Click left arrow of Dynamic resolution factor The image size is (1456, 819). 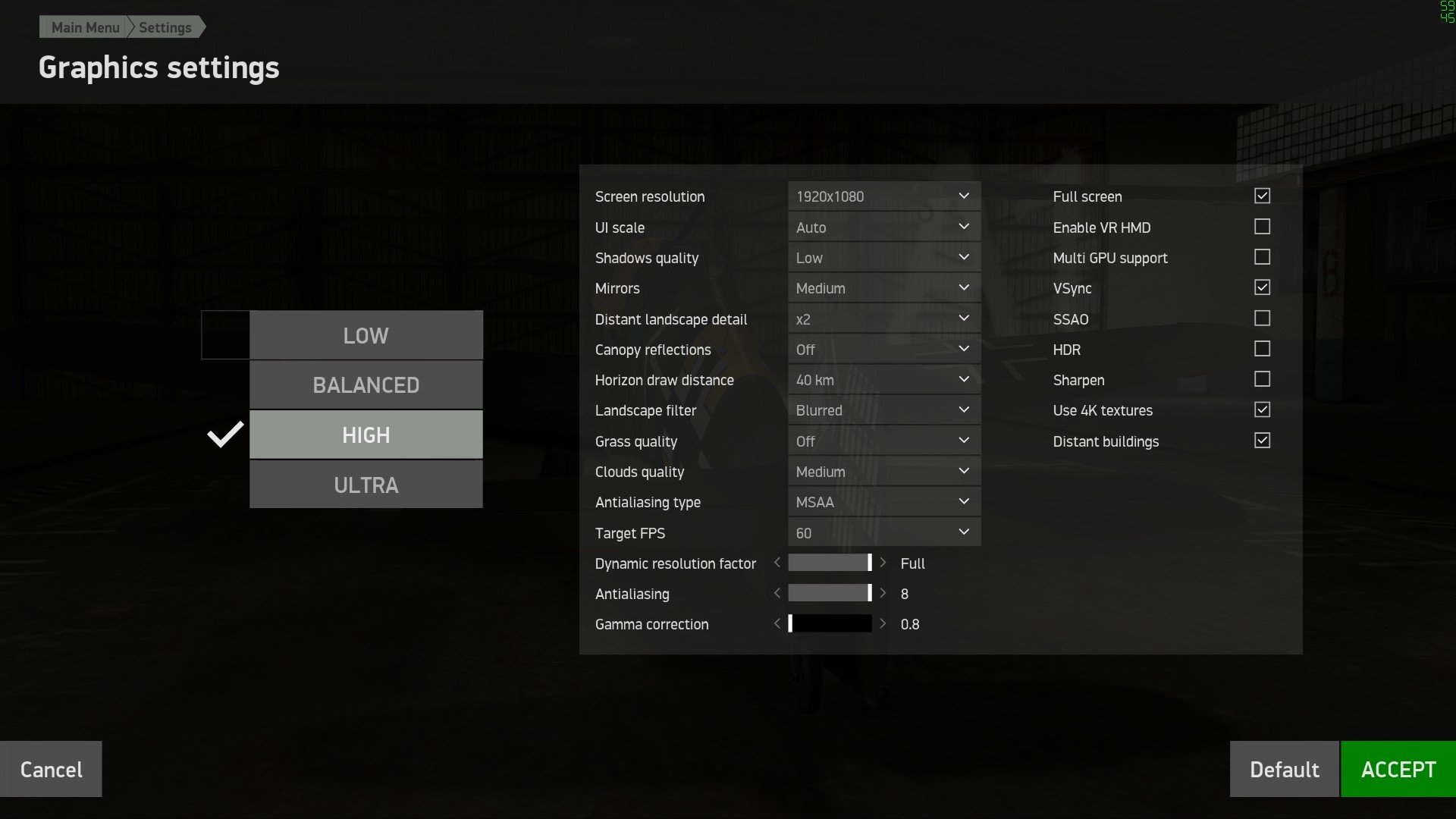777,563
